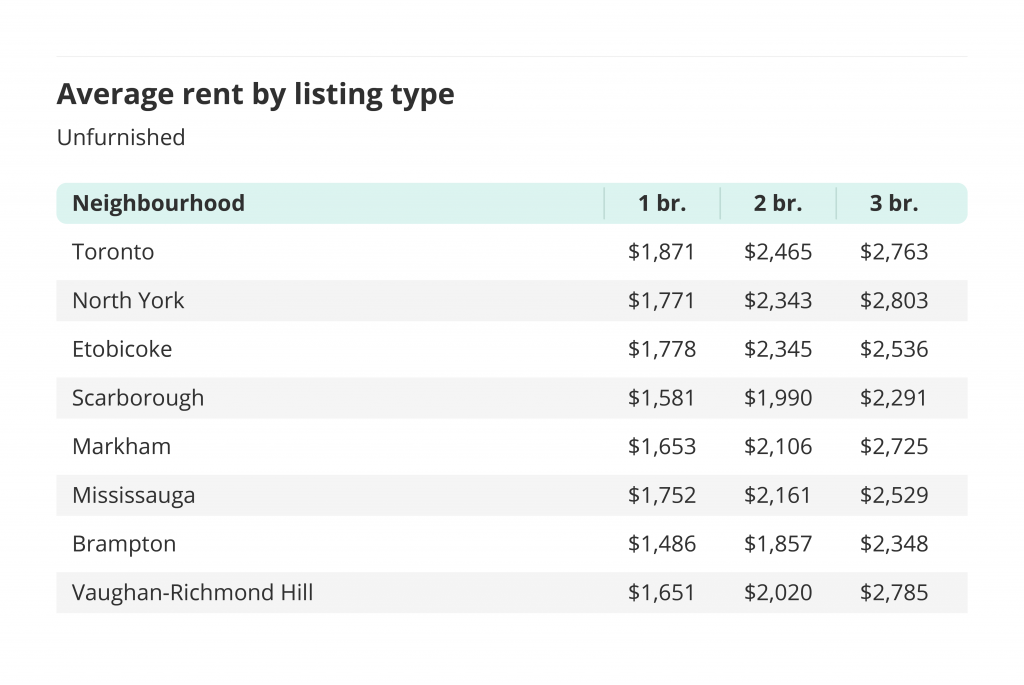Select the Brampton neighbourhood name
The image size is (1024, 685).
pyautogui.click(x=124, y=545)
